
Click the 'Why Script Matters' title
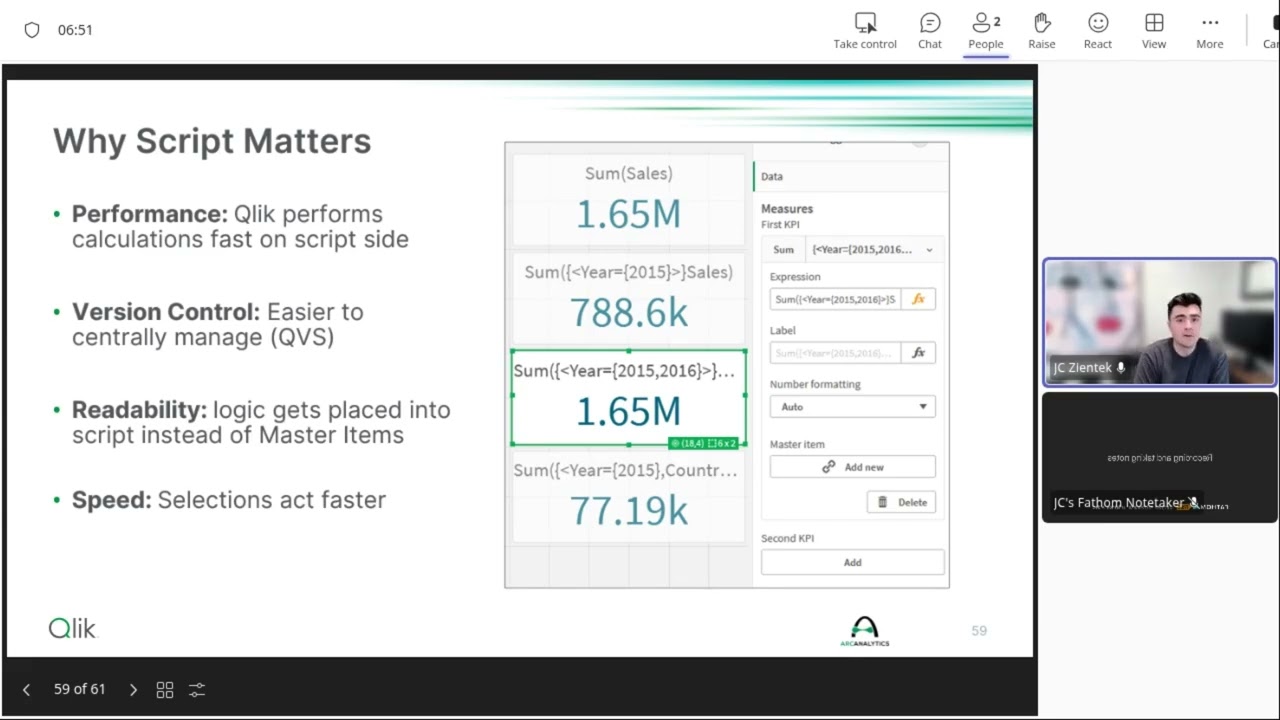pos(212,141)
